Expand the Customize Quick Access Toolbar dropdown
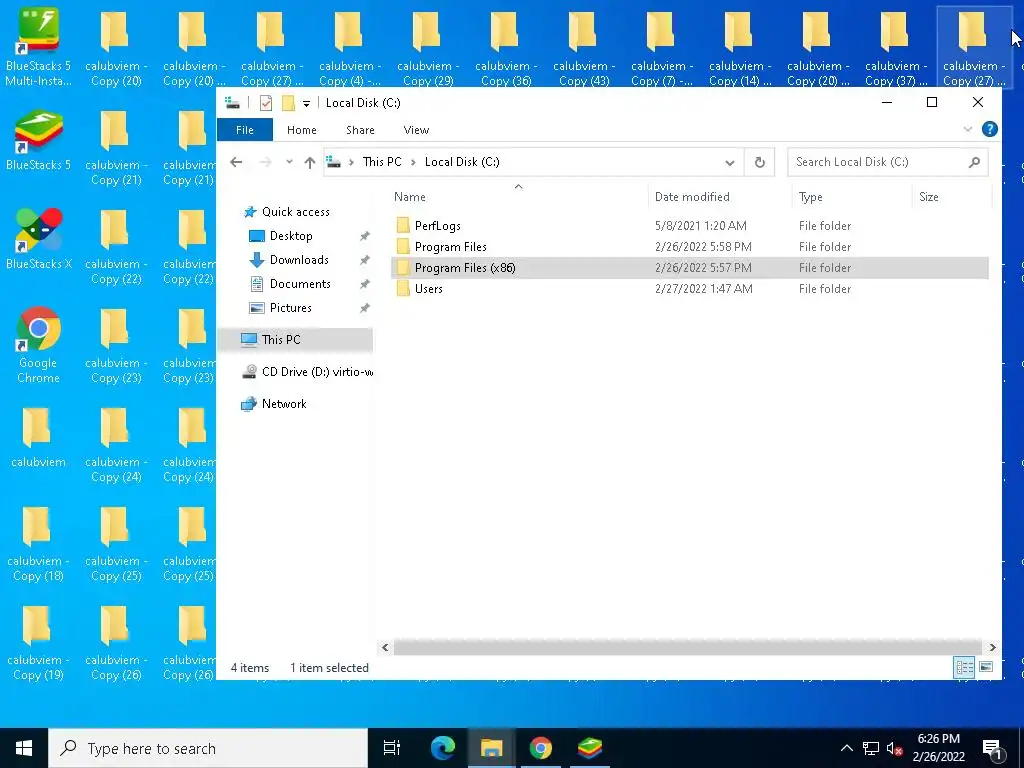Screen dimensions: 1024x768 [306, 104]
